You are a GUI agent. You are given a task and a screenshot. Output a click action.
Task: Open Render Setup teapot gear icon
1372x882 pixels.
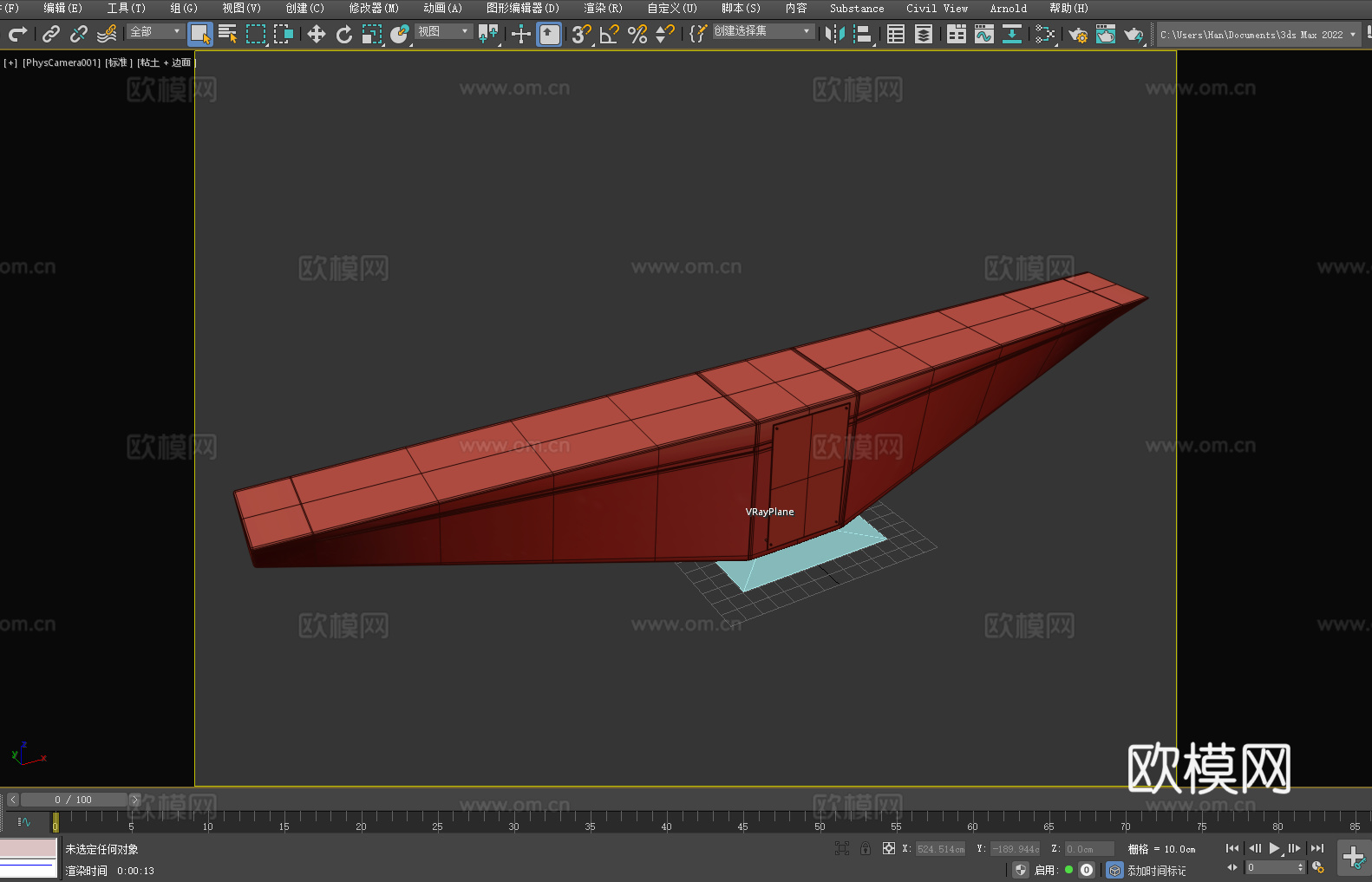[1078, 34]
